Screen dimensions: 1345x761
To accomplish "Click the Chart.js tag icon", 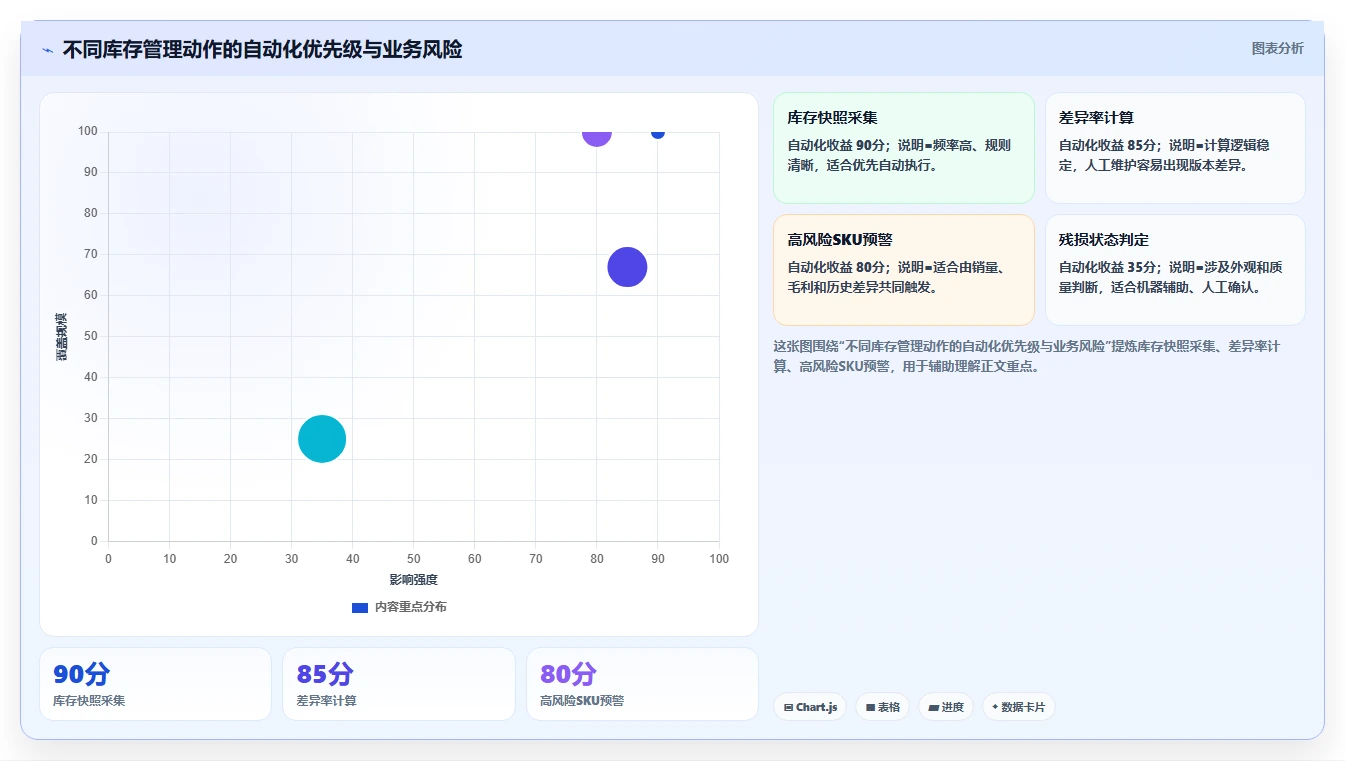I will [789, 707].
